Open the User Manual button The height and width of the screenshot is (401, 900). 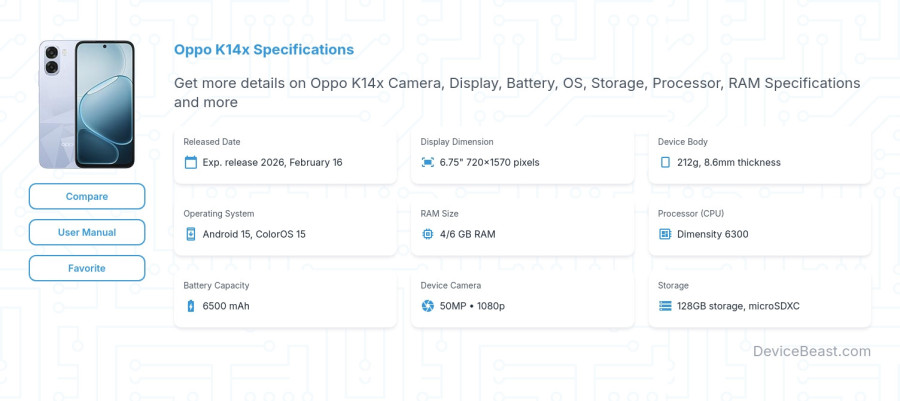coord(87,232)
